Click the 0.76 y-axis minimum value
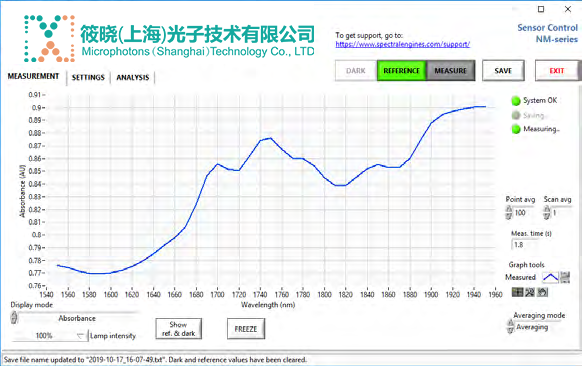Image resolution: width=582 pixels, height=366 pixels. pos(35,286)
